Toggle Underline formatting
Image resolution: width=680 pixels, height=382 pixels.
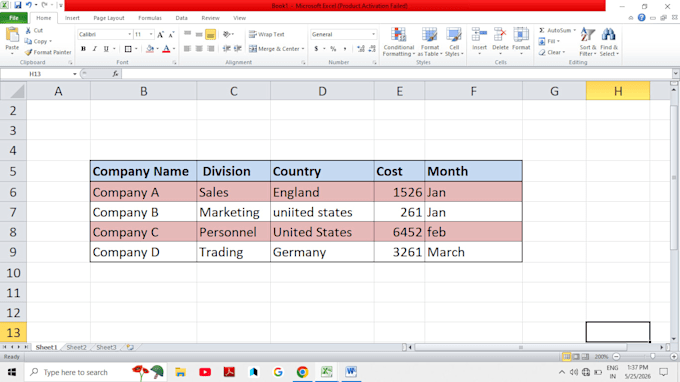click(x=106, y=49)
